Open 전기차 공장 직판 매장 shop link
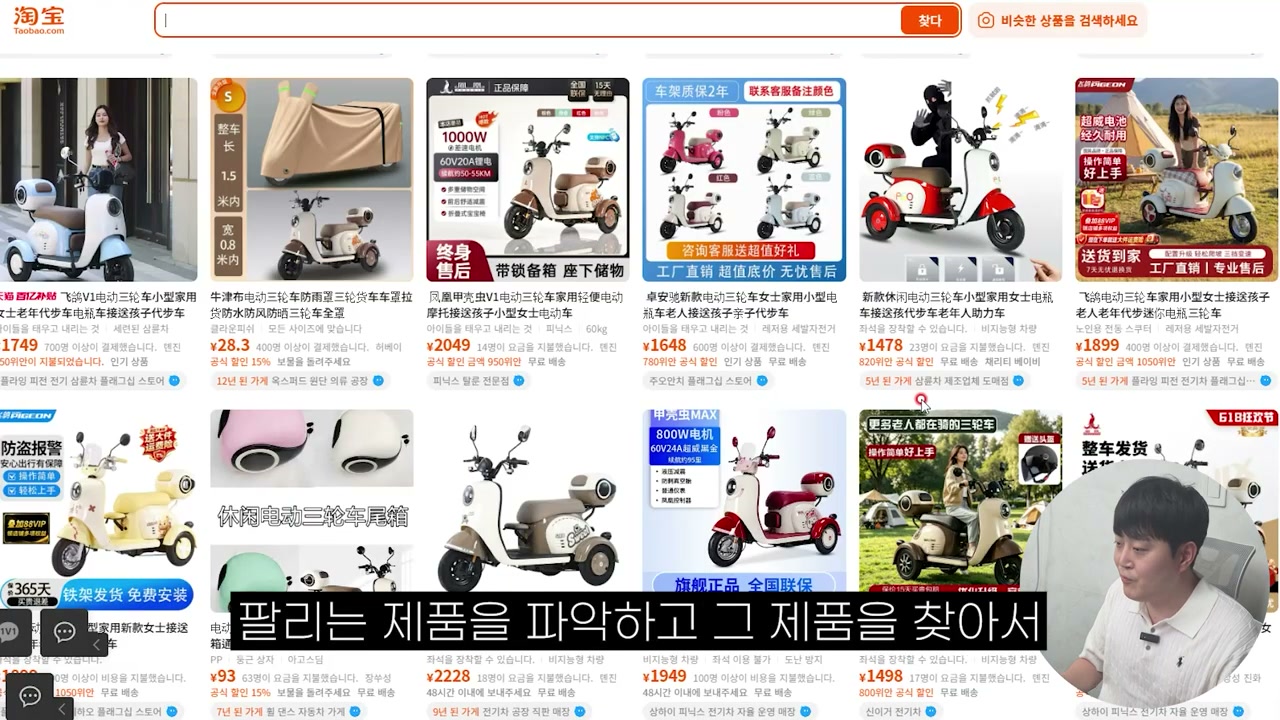Image resolution: width=1280 pixels, height=720 pixels. [526, 712]
